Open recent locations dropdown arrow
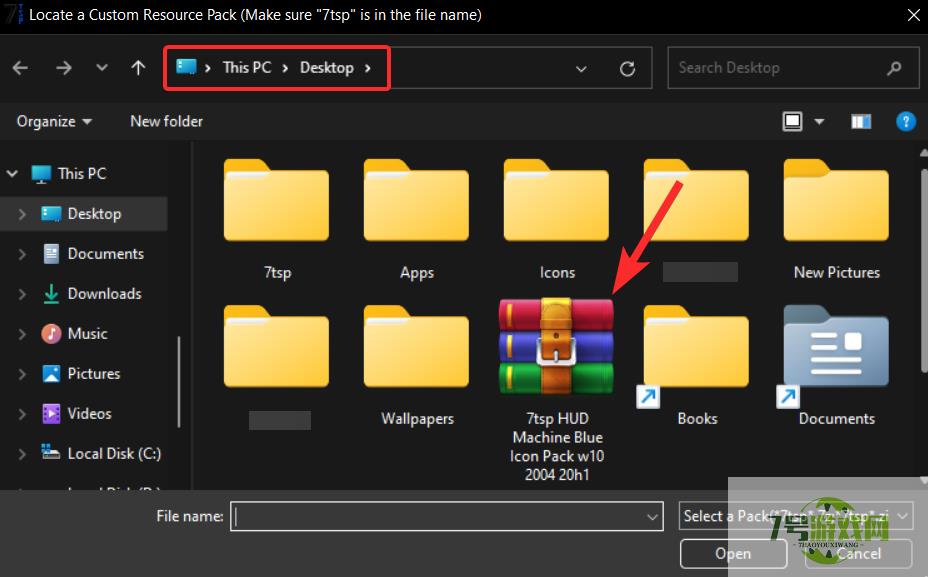Viewport: 928px width, 577px height. pos(102,67)
